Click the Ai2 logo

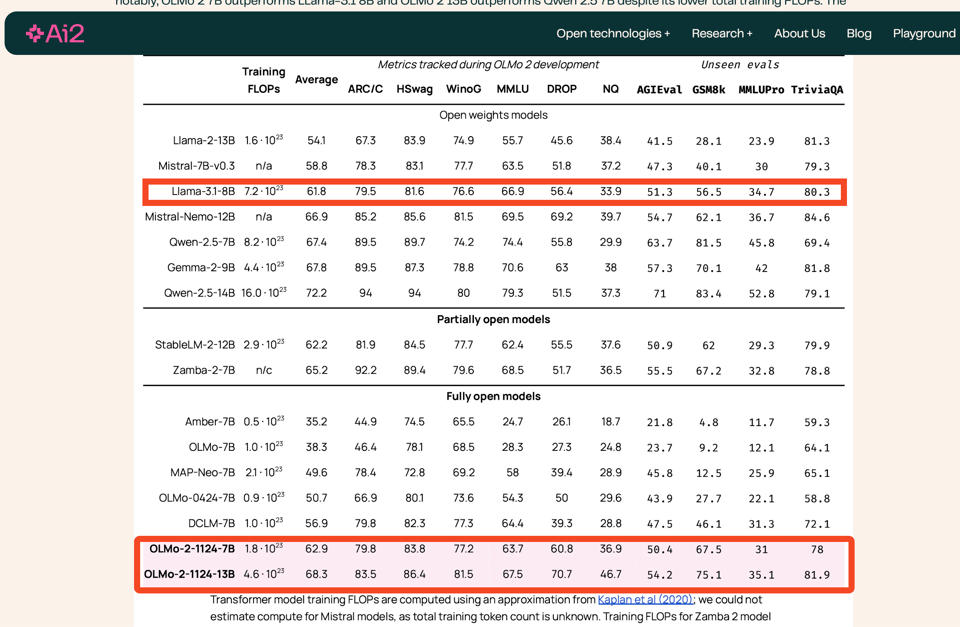(55, 34)
